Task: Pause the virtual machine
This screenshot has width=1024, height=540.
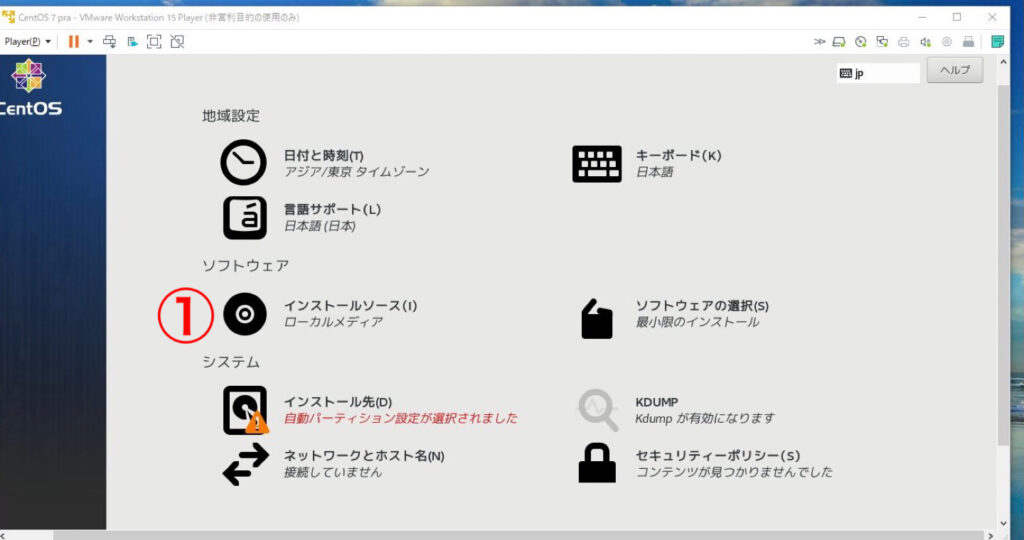Action: [74, 42]
